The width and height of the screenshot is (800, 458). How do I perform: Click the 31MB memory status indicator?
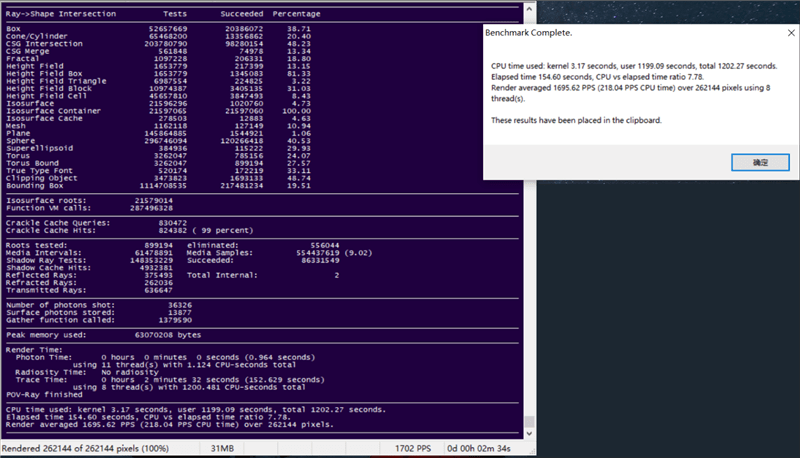pos(222,448)
